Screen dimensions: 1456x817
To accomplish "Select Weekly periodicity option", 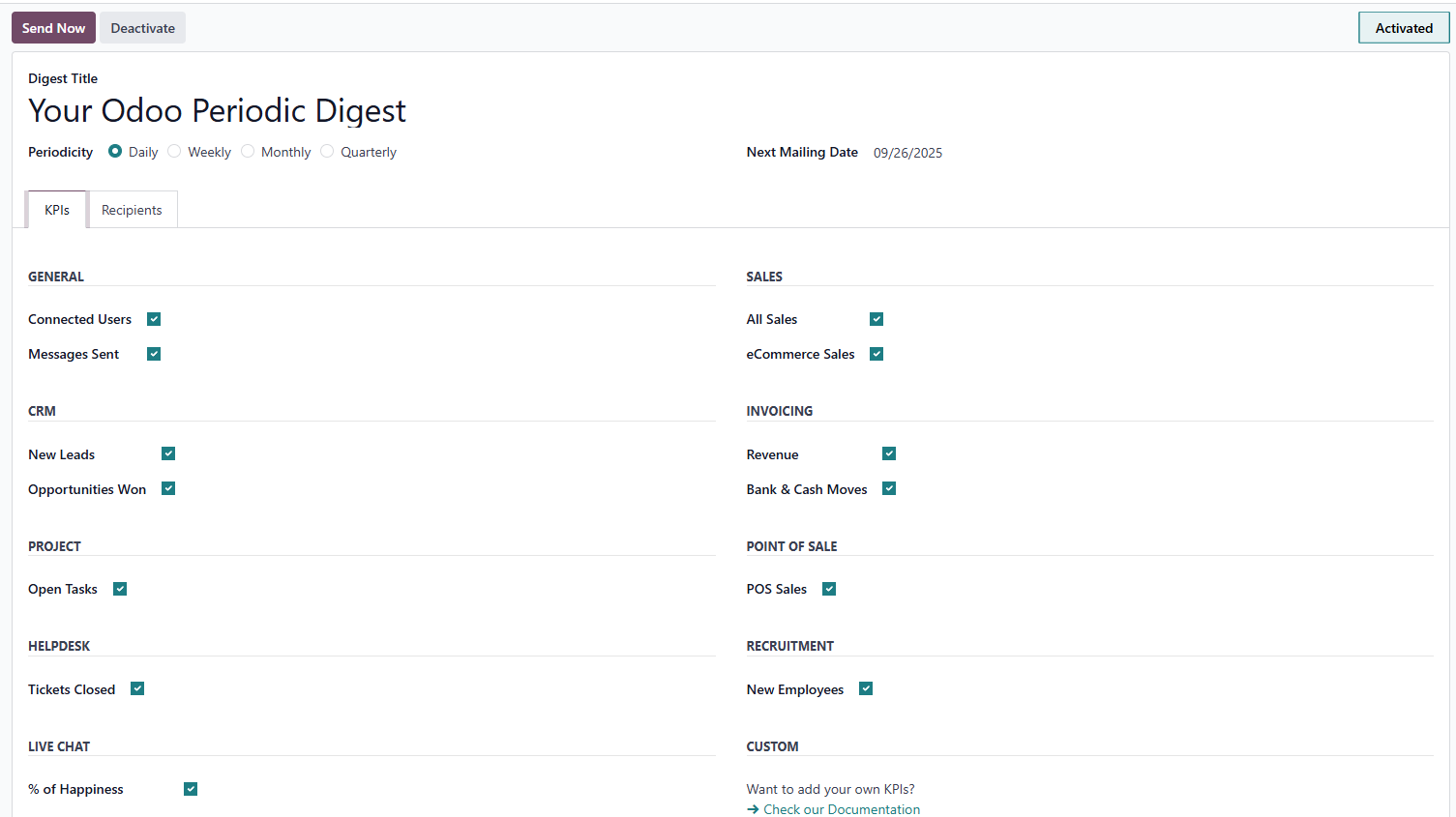I will (x=174, y=152).
